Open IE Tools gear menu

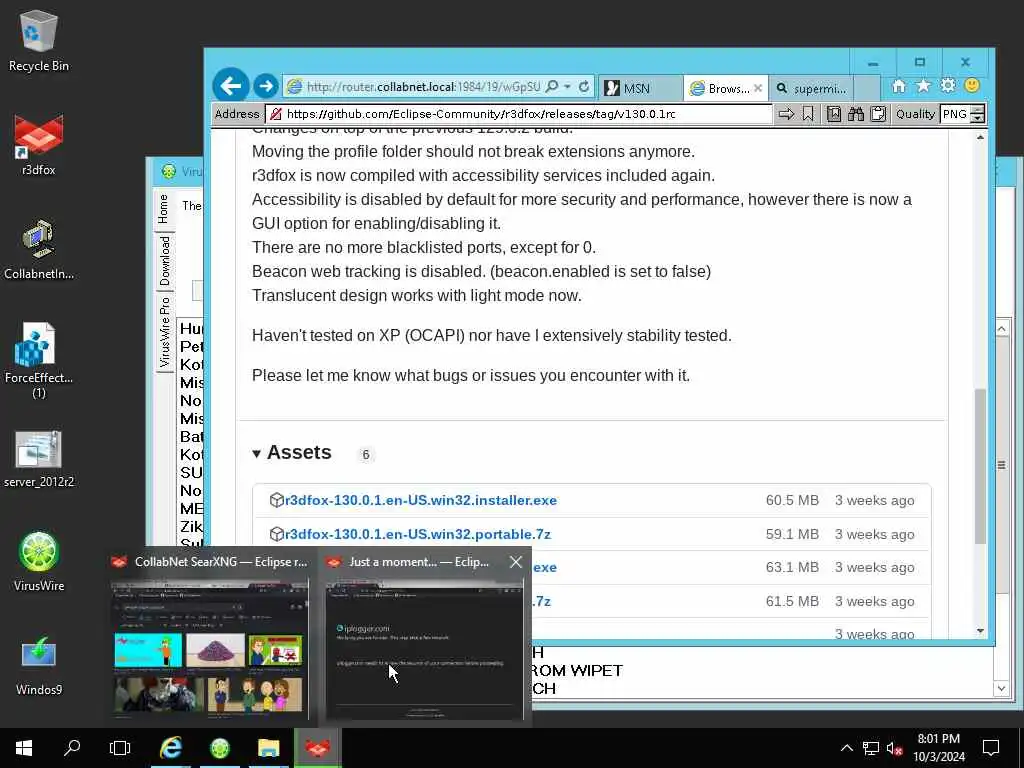pos(948,86)
